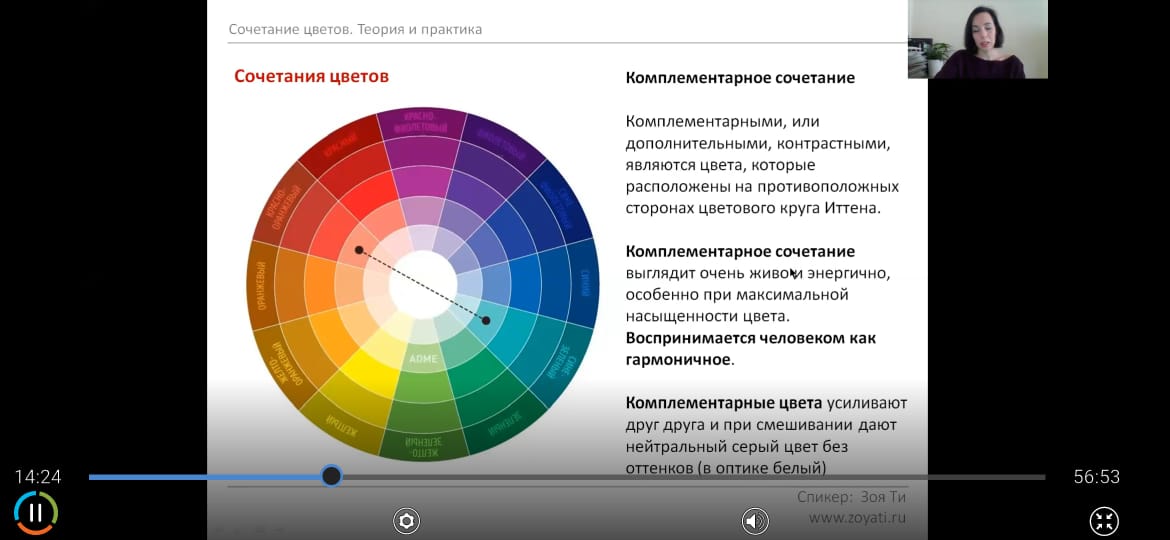This screenshot has width=1170, height=540.
Task: Select the outer СИНИЙ blue segment
Action: (x=584, y=284)
